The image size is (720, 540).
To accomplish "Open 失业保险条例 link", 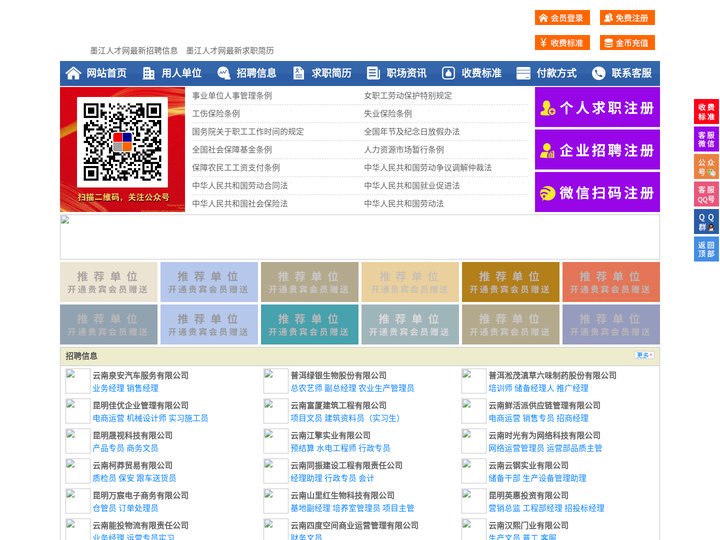I will pyautogui.click(x=388, y=113).
